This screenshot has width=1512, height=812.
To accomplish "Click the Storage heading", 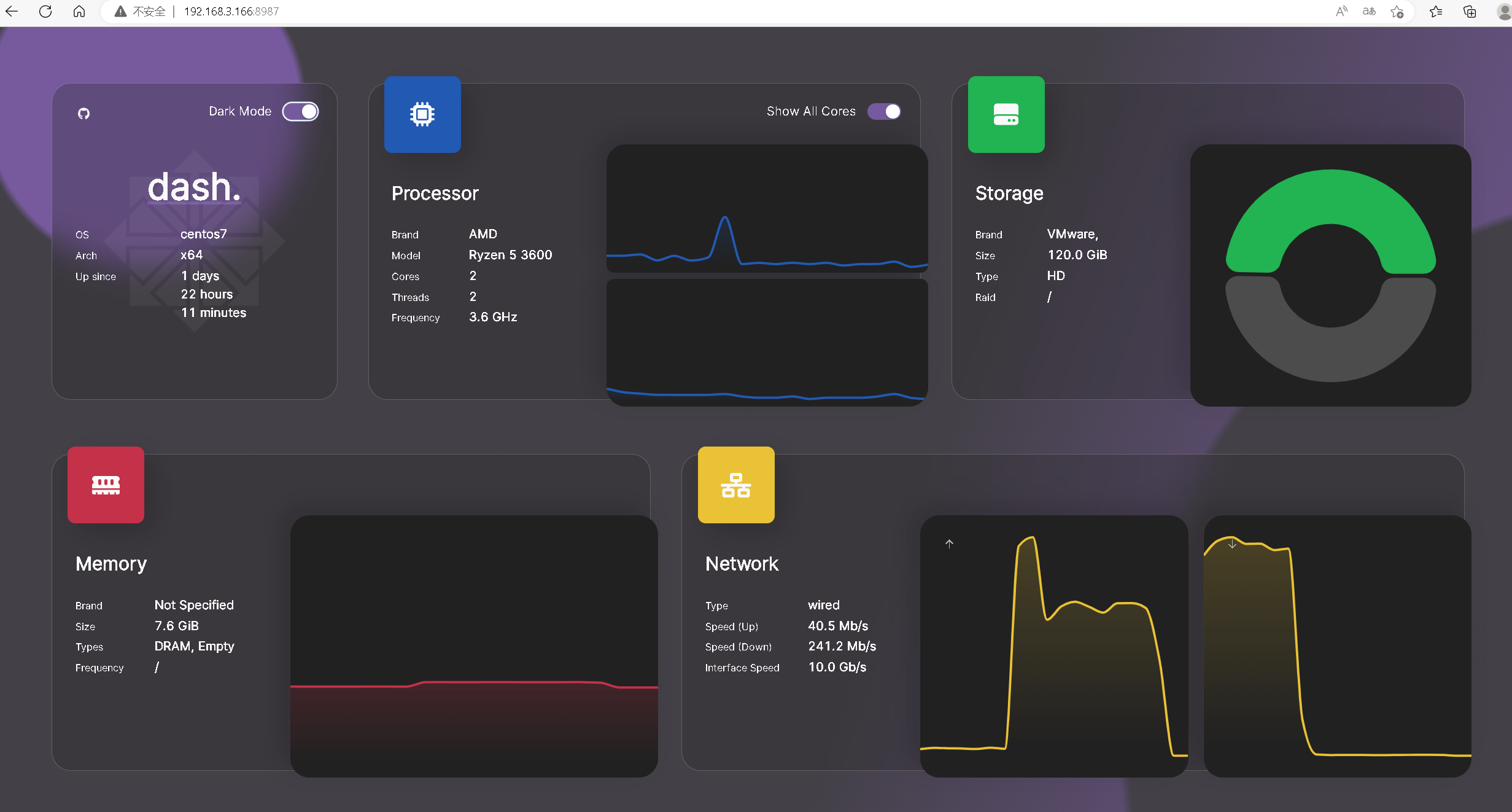I will pyautogui.click(x=1009, y=193).
